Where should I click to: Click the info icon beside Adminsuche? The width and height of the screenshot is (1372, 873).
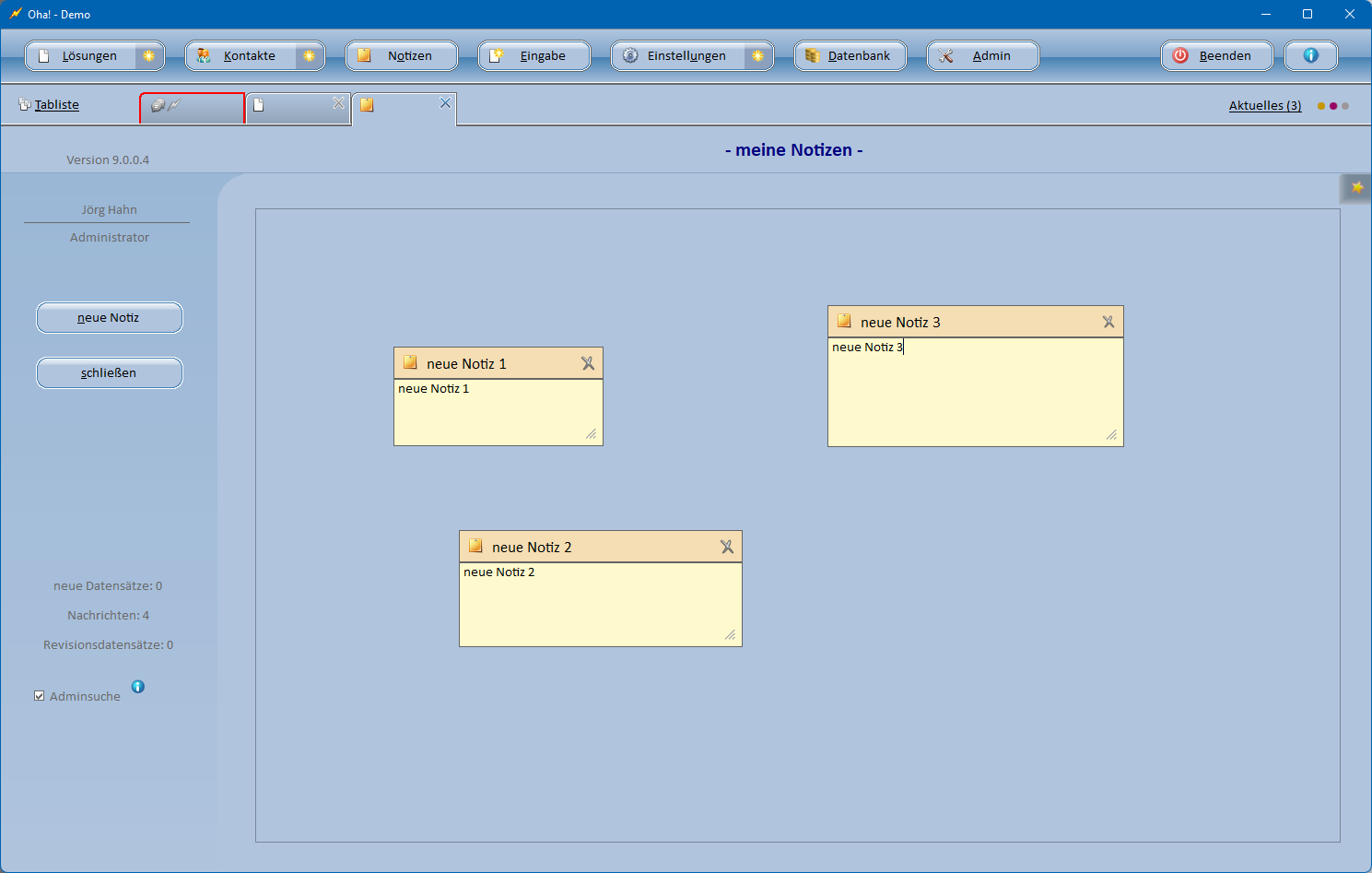click(138, 687)
